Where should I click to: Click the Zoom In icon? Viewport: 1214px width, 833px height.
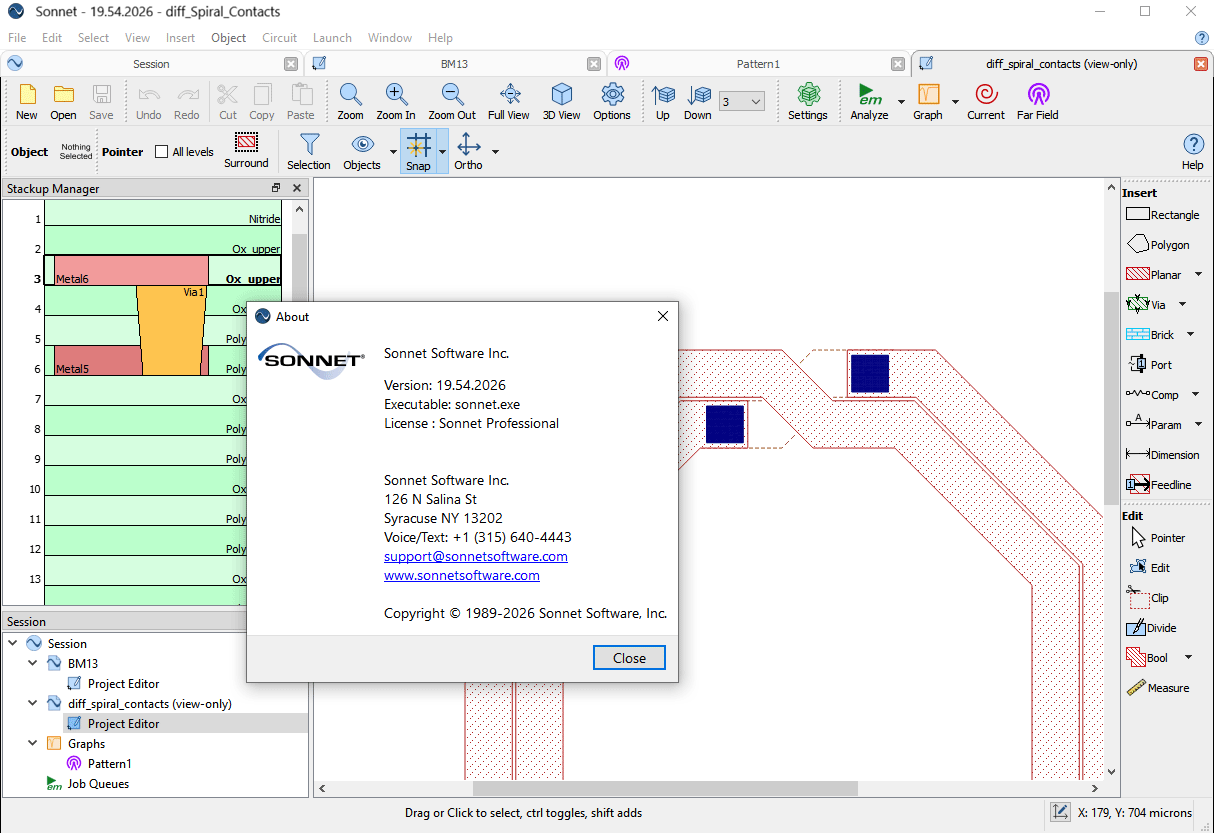tap(396, 102)
